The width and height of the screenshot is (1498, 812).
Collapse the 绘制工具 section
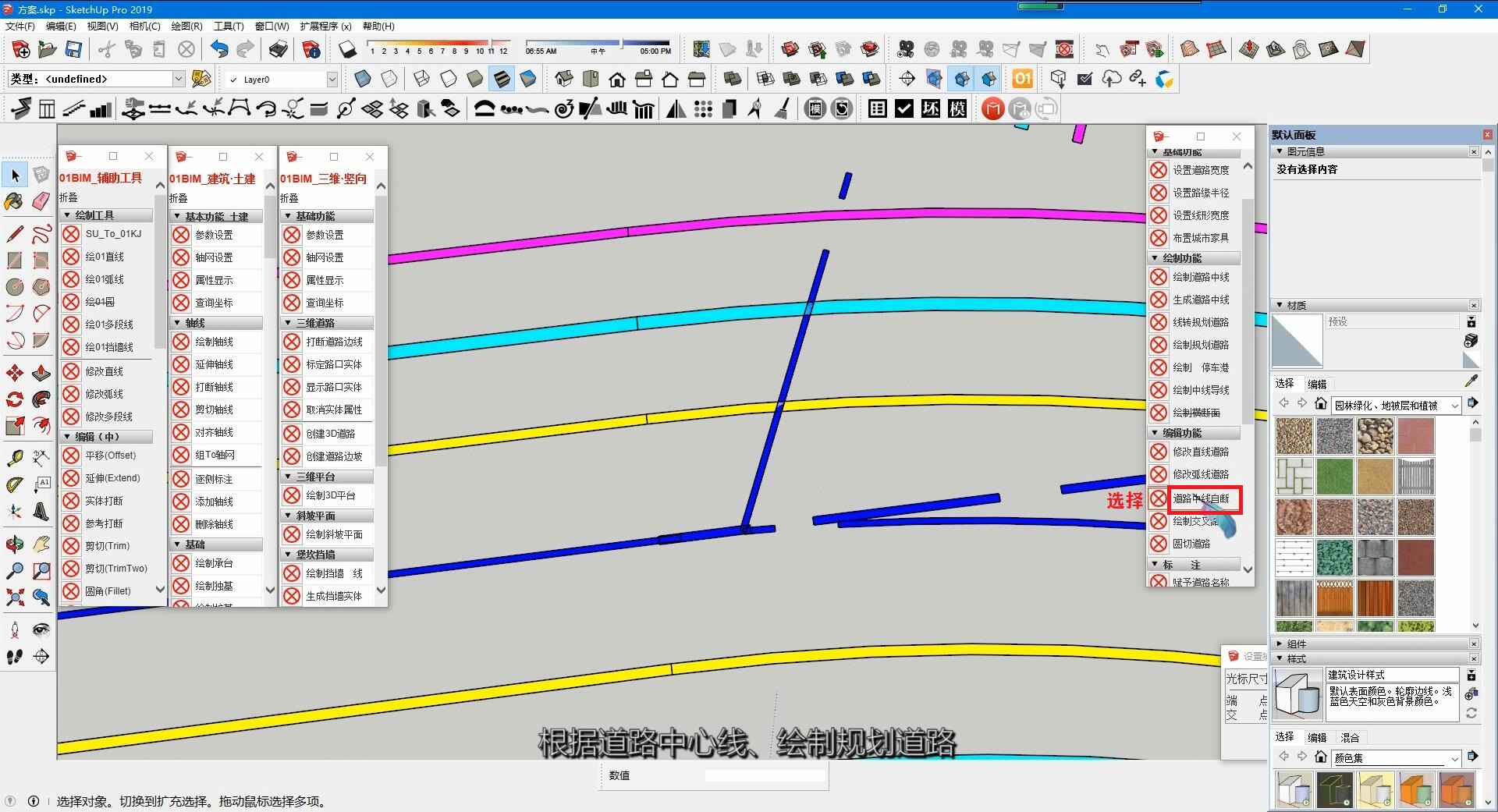coord(107,215)
